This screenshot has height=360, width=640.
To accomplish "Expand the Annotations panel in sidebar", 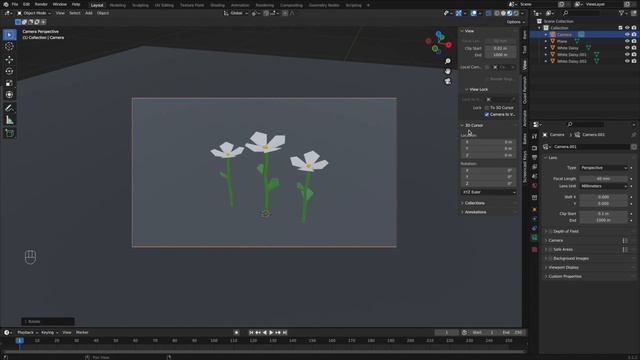I will click(x=475, y=212).
